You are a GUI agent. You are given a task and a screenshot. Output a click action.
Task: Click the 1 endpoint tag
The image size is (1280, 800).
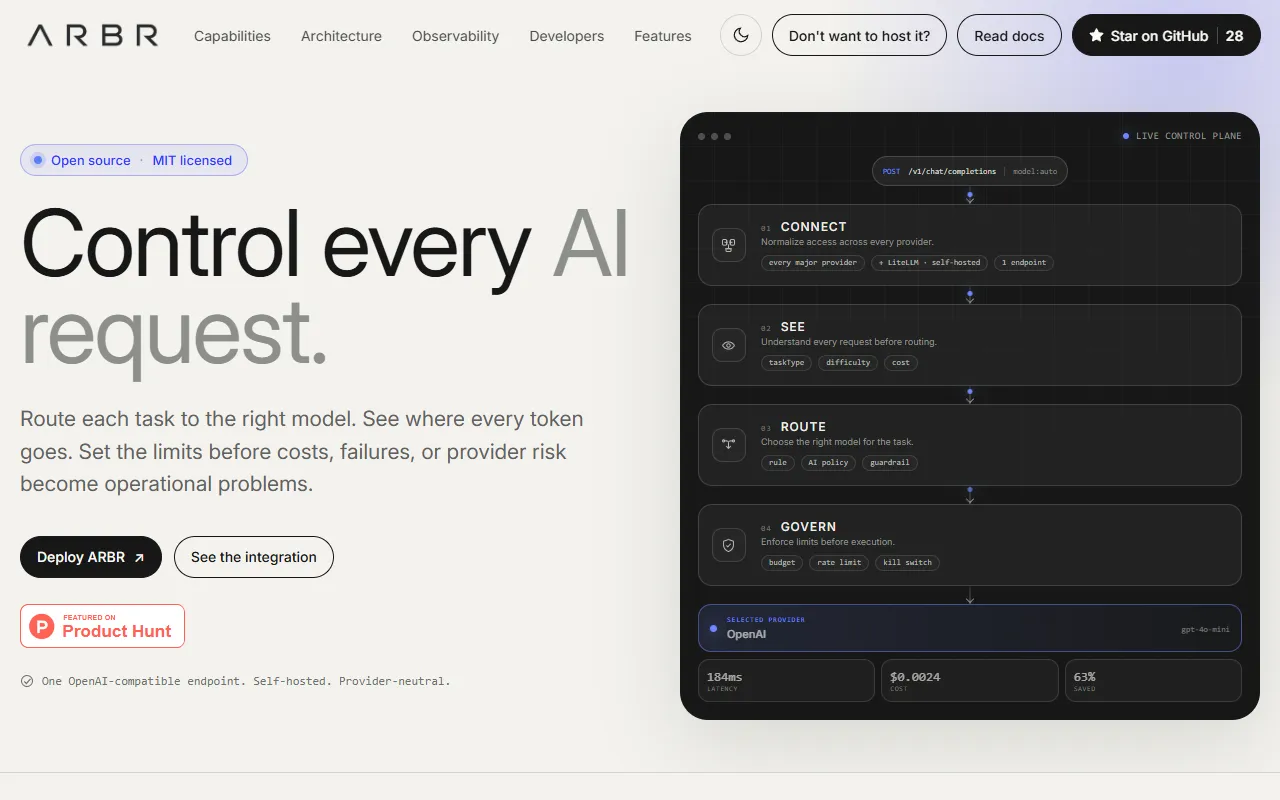[1024, 263]
